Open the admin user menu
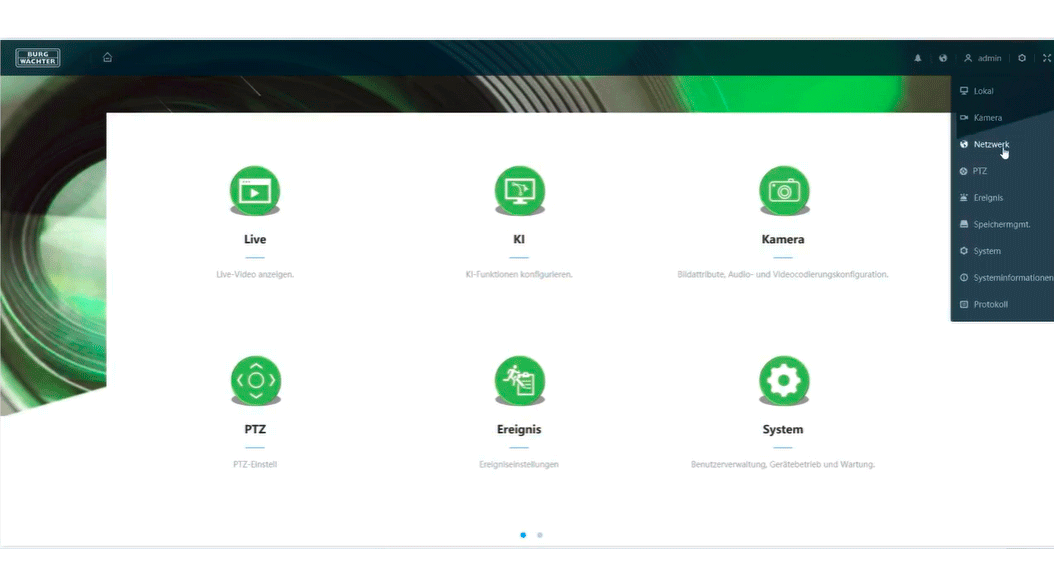This screenshot has height=585, width=1054. pos(983,58)
